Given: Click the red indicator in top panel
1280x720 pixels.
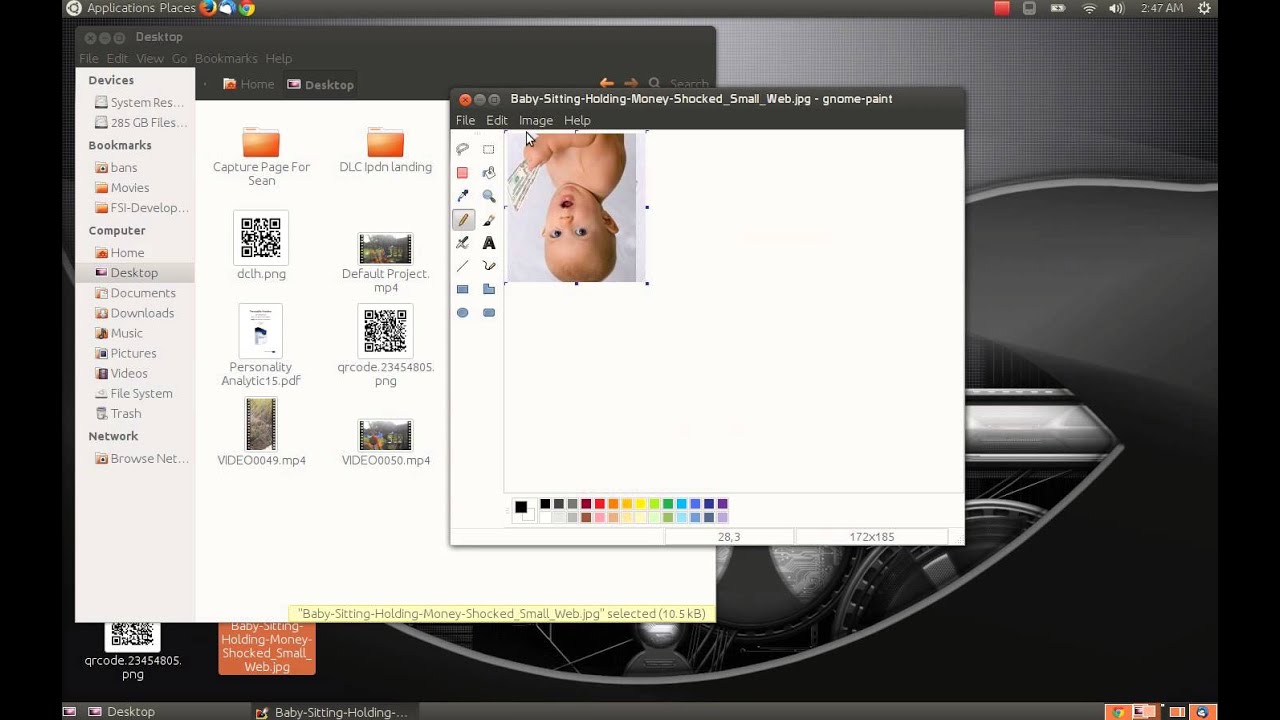Looking at the screenshot, I should click(x=1002, y=8).
